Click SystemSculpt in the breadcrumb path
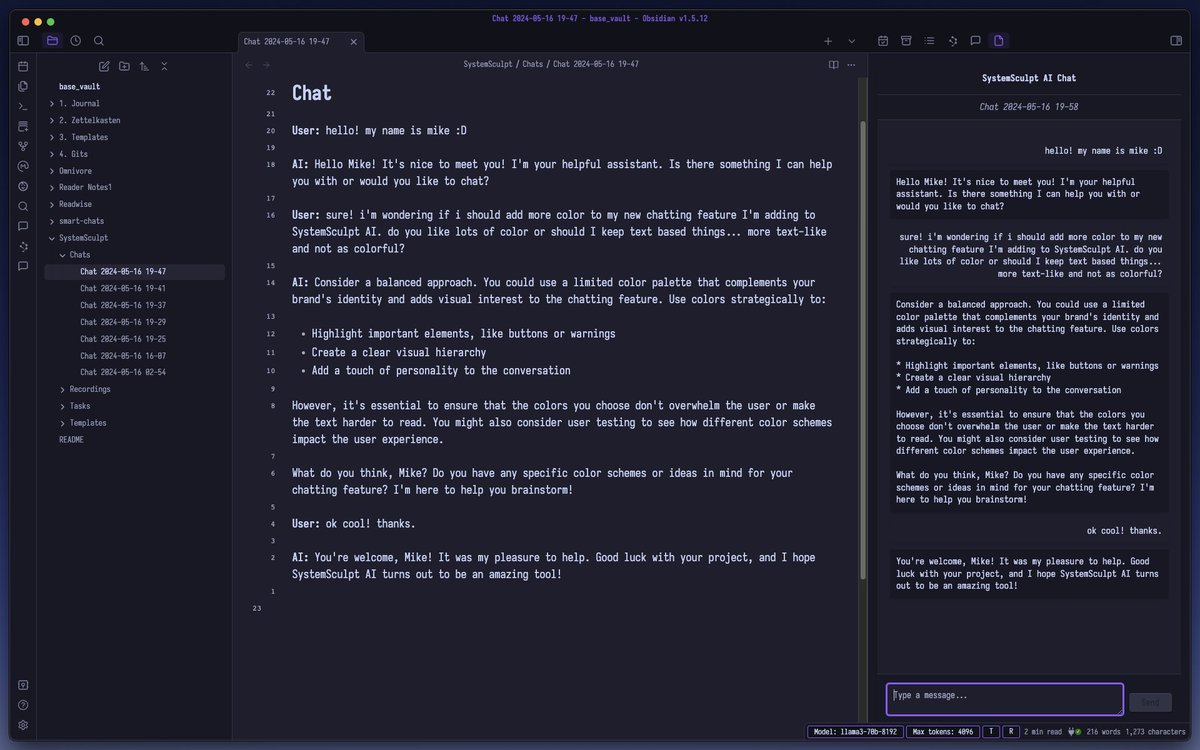 (488, 64)
